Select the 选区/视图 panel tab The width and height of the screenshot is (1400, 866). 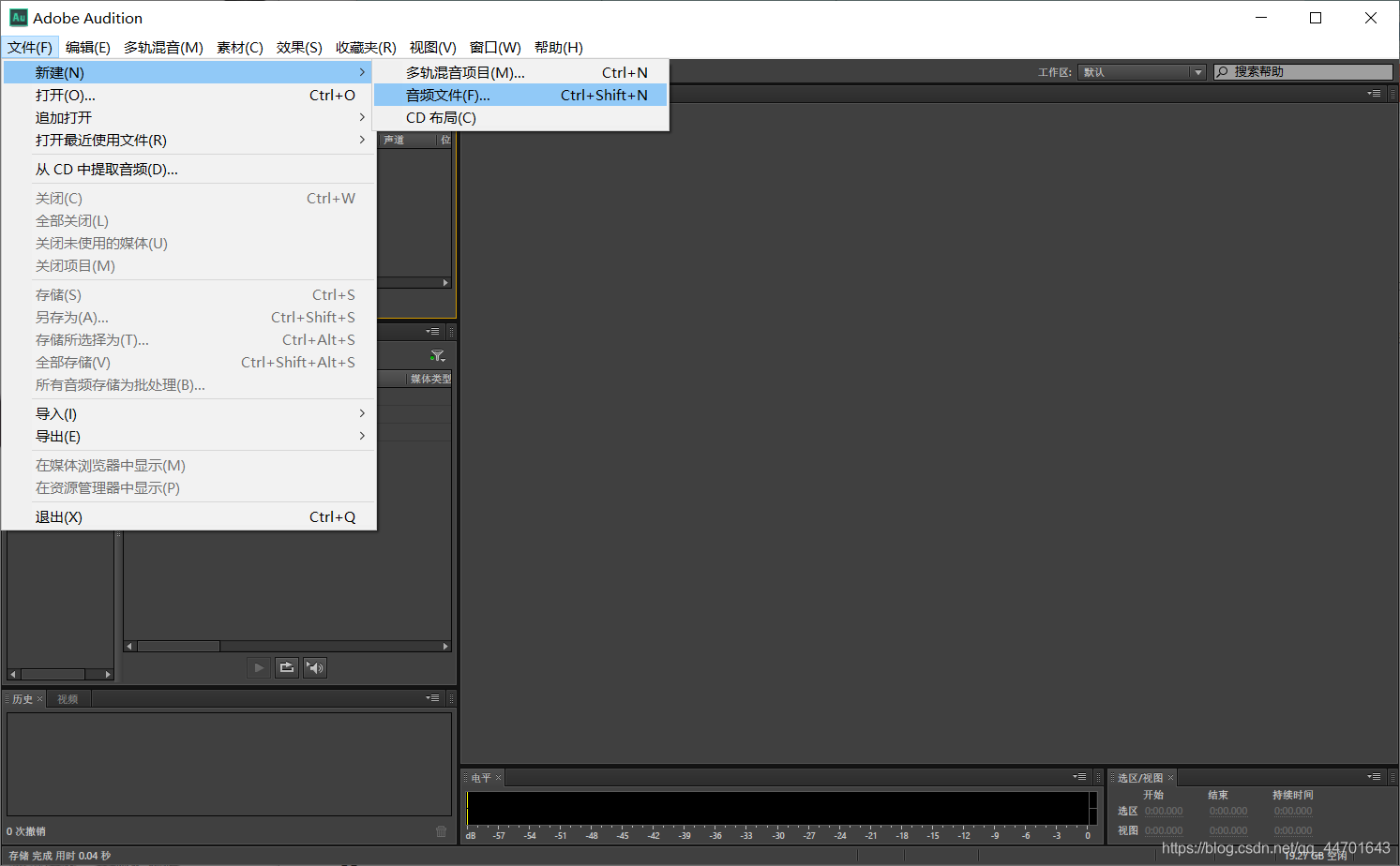point(1140,778)
